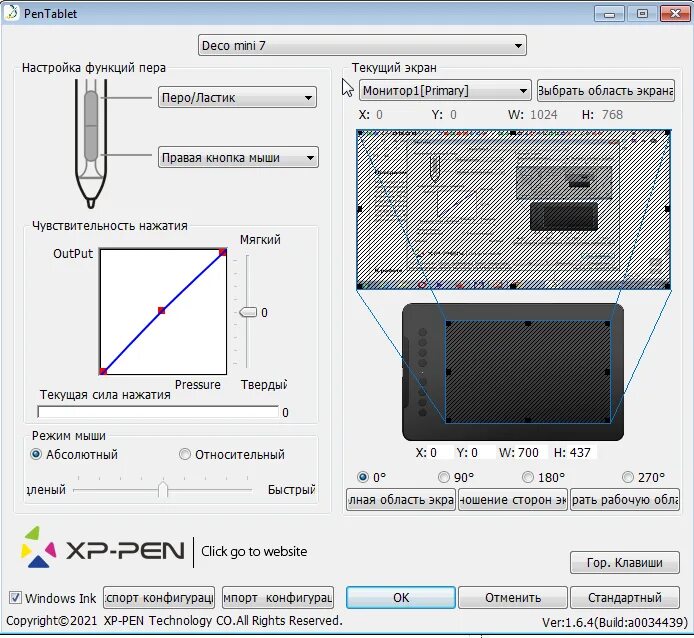Click the screen width value 1024

[544, 115]
